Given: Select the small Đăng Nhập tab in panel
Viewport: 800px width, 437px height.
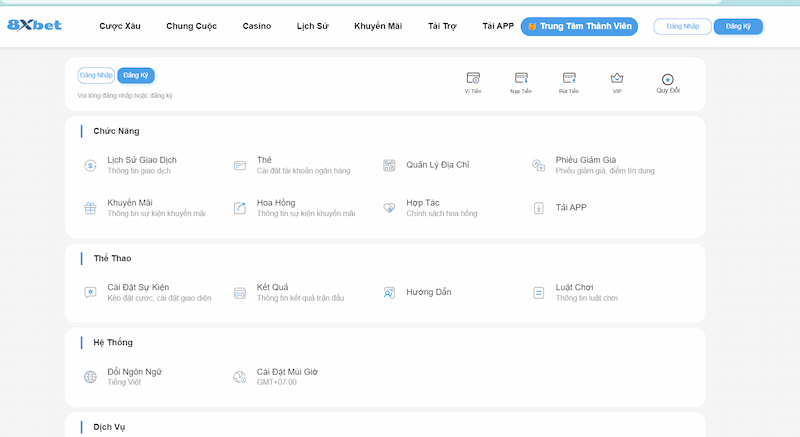Looking at the screenshot, I should (x=96, y=75).
